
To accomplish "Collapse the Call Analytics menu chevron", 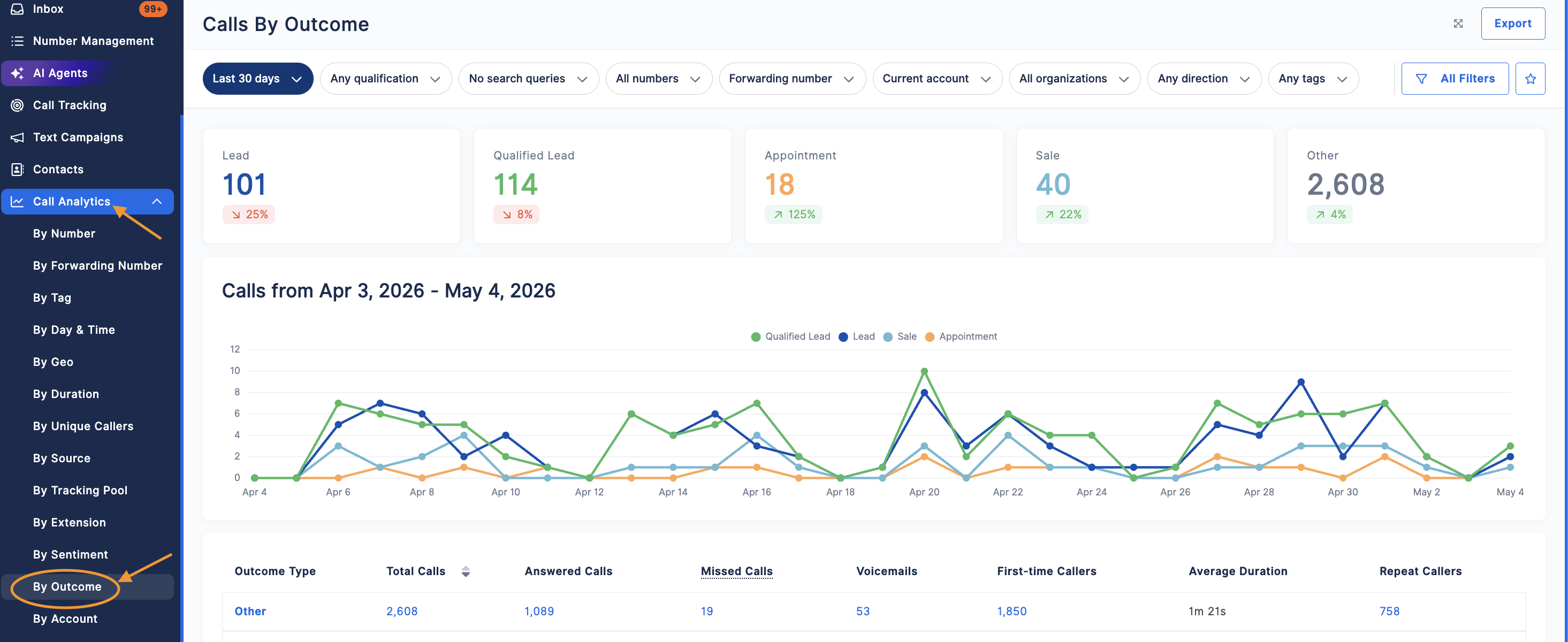I will [x=156, y=201].
